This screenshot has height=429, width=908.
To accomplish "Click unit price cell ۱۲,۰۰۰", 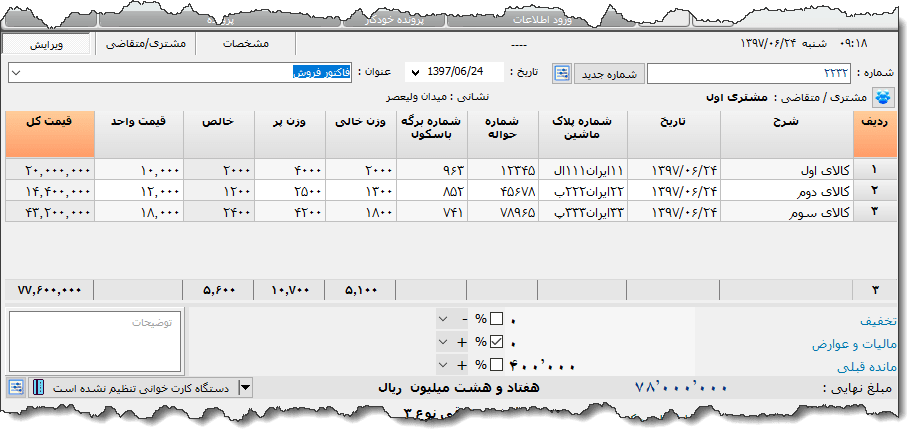I will [139, 190].
